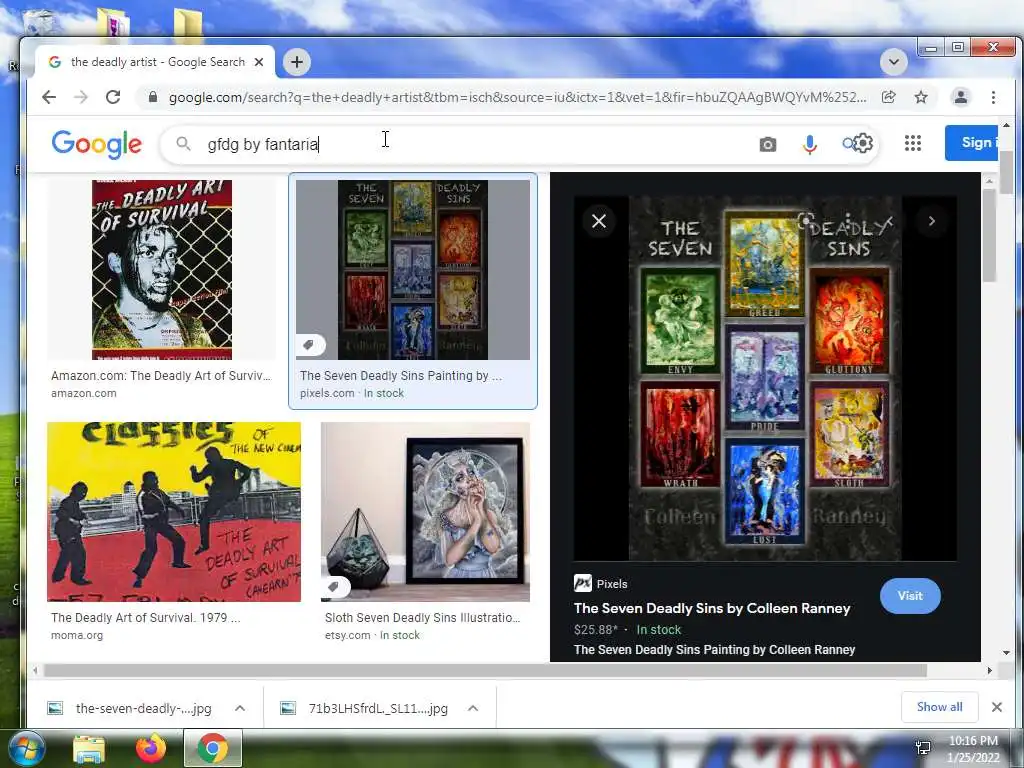1024x768 pixels.
Task: Click the Google logo
Action: click(97, 144)
